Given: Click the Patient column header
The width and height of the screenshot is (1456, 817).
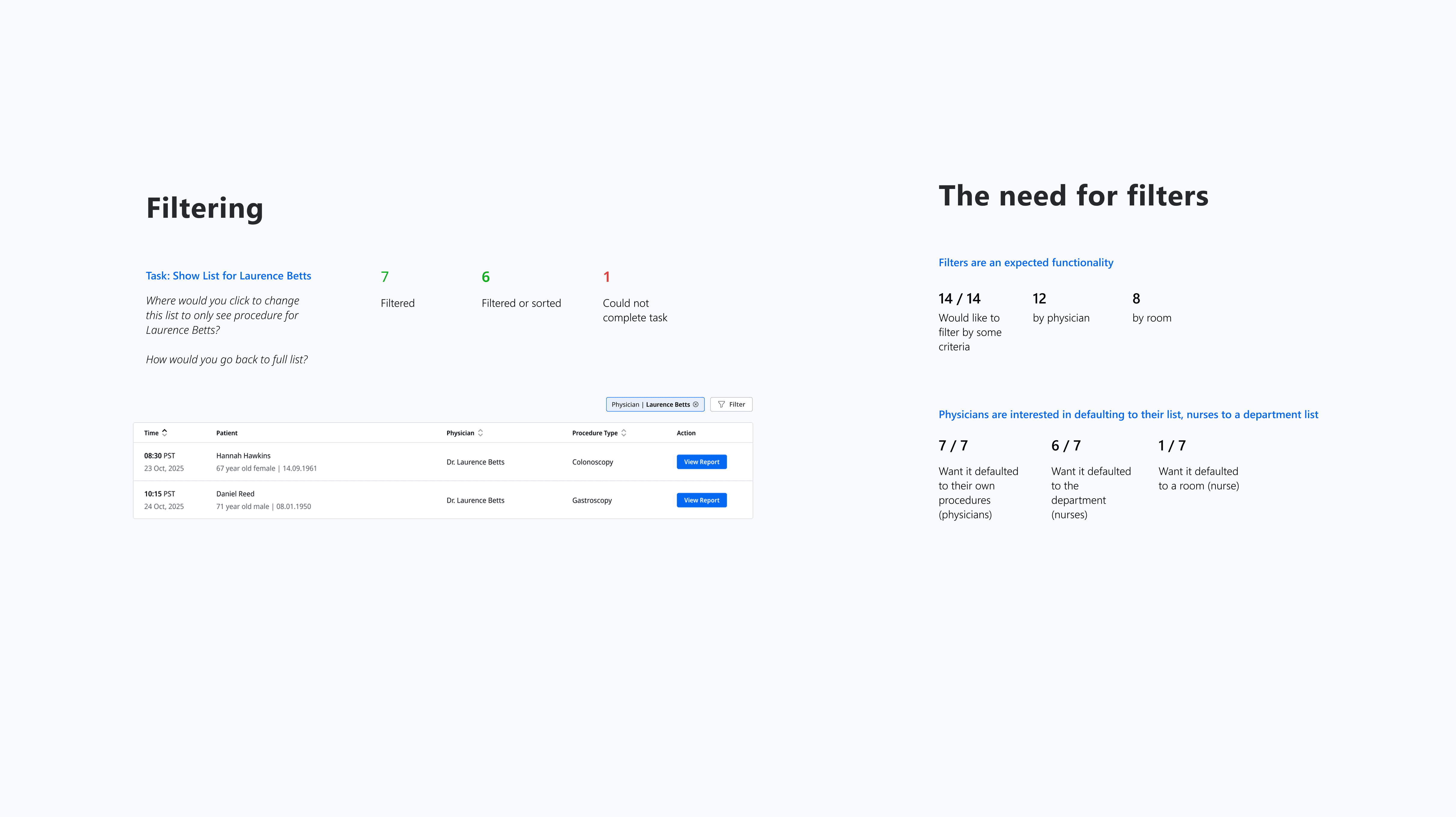Looking at the screenshot, I should point(227,433).
